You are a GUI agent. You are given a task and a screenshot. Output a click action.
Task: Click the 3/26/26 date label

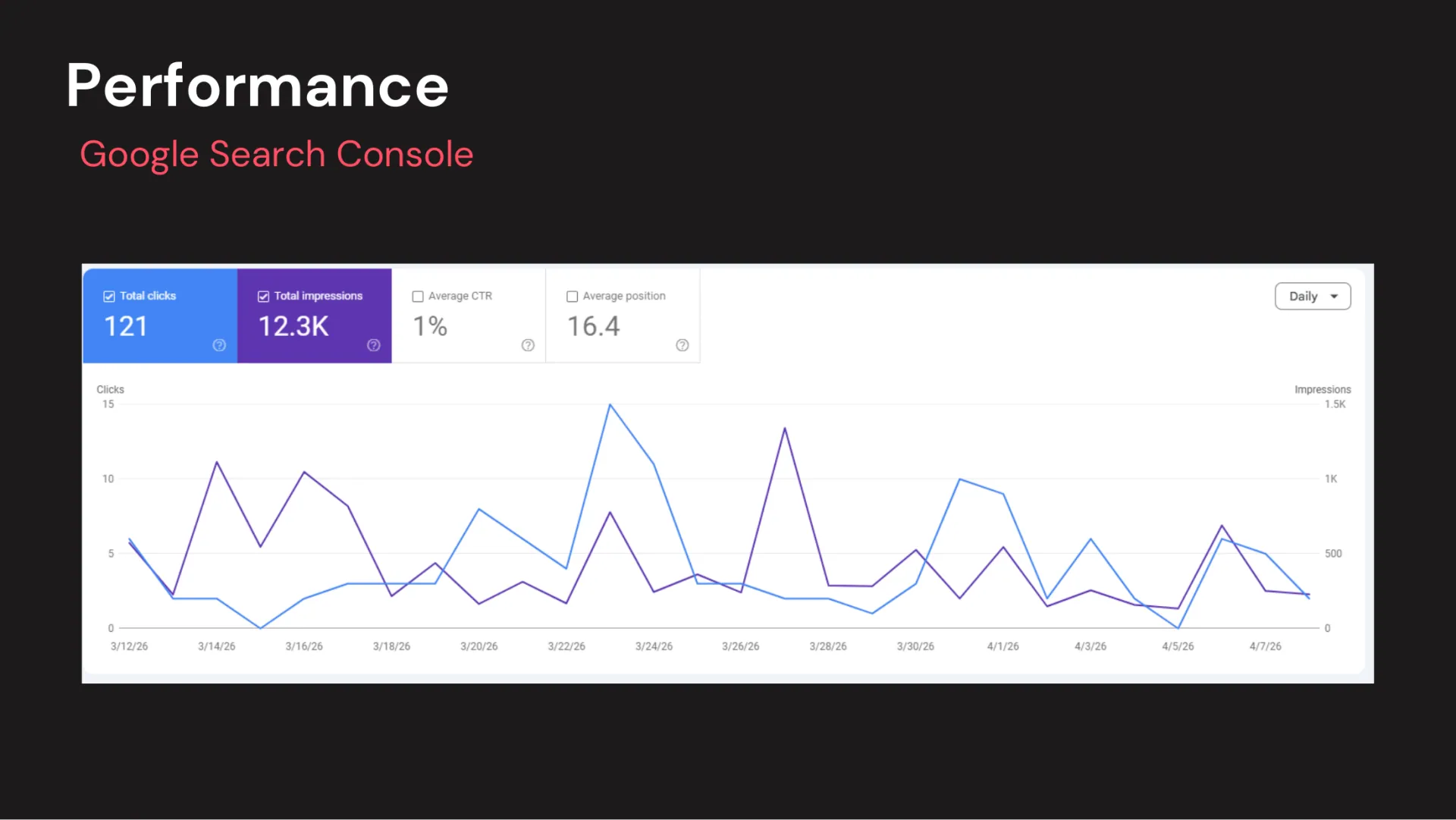(741, 646)
